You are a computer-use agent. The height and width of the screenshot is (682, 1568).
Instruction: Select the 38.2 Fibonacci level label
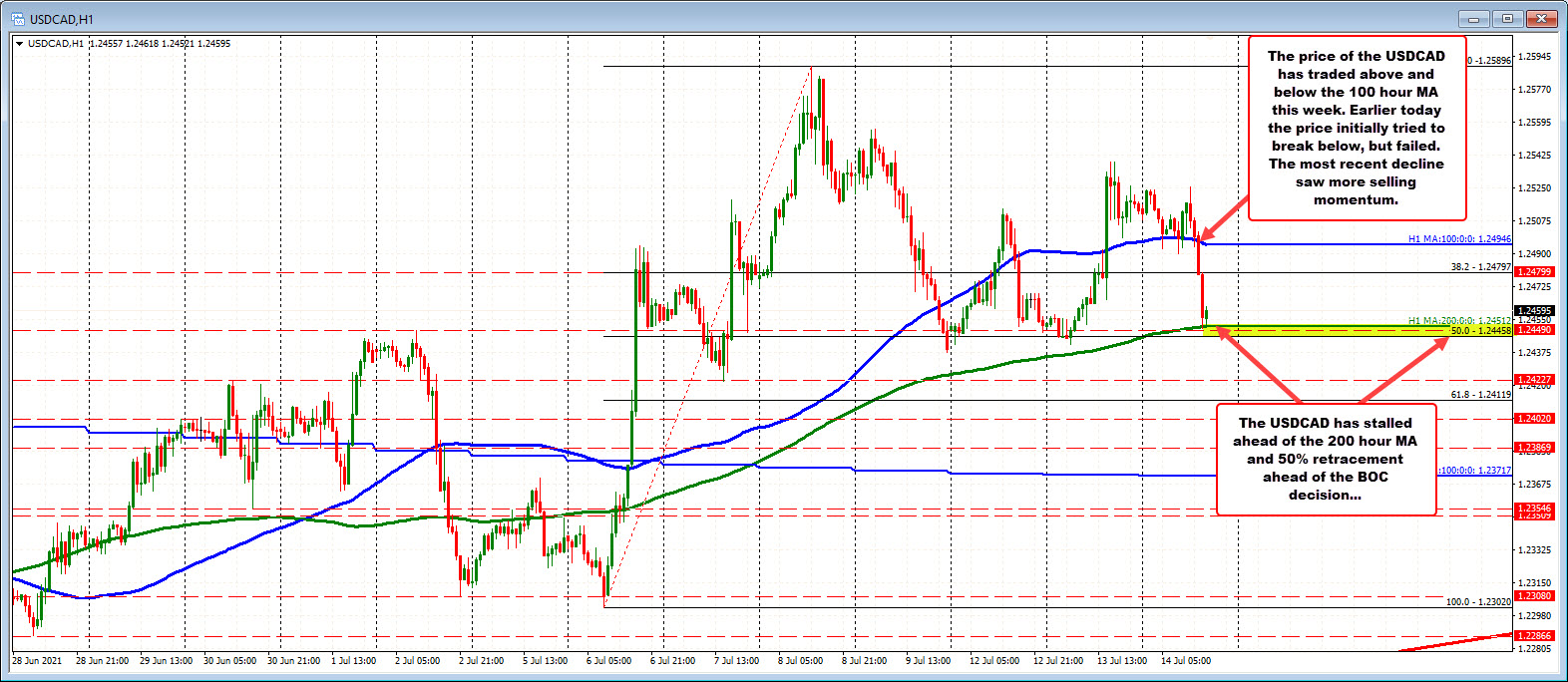point(1480,267)
